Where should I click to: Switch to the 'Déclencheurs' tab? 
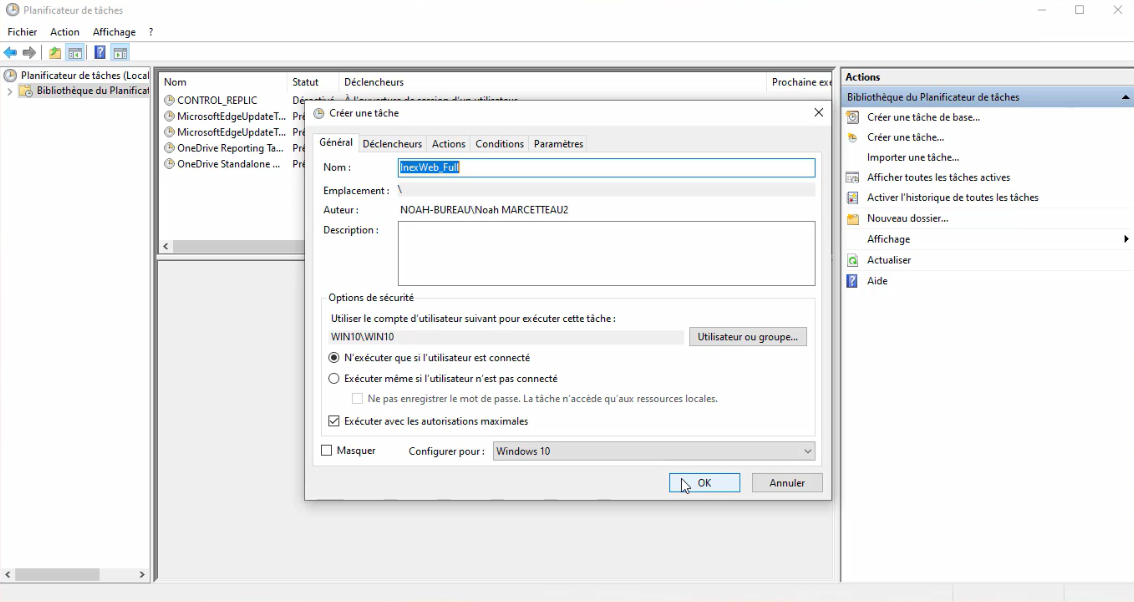[x=392, y=144]
